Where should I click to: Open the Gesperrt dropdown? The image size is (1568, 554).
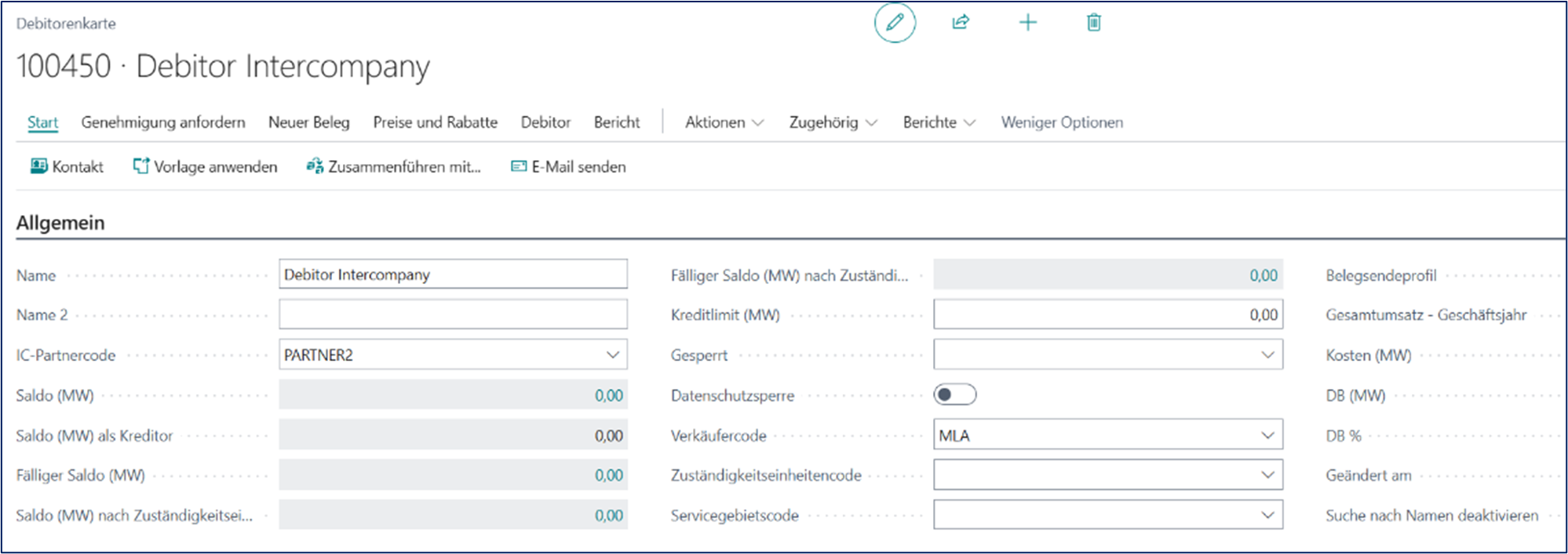[x=1267, y=355]
